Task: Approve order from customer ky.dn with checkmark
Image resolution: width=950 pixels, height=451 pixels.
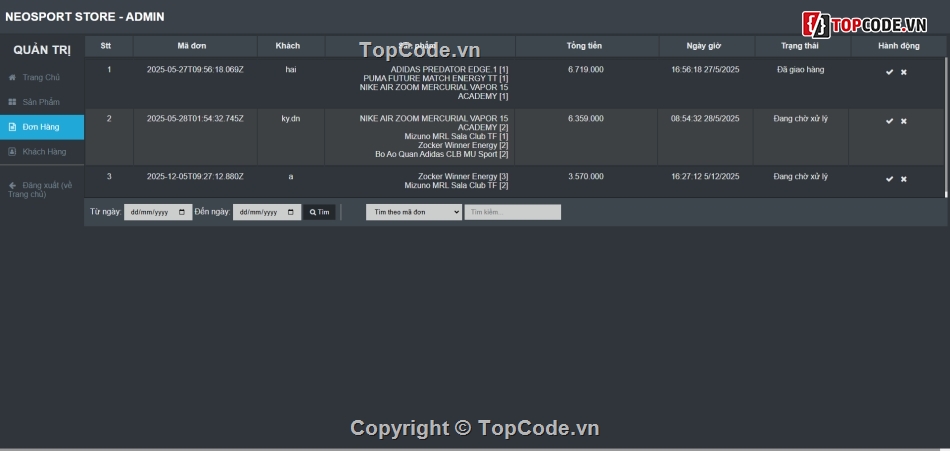Action: [889, 121]
